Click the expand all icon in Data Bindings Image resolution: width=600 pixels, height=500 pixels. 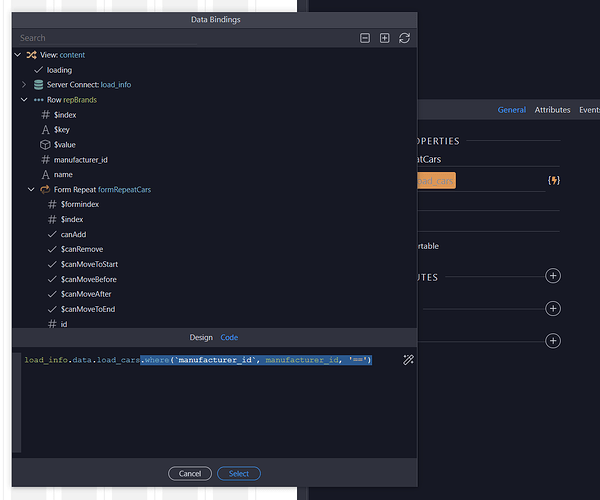click(384, 38)
